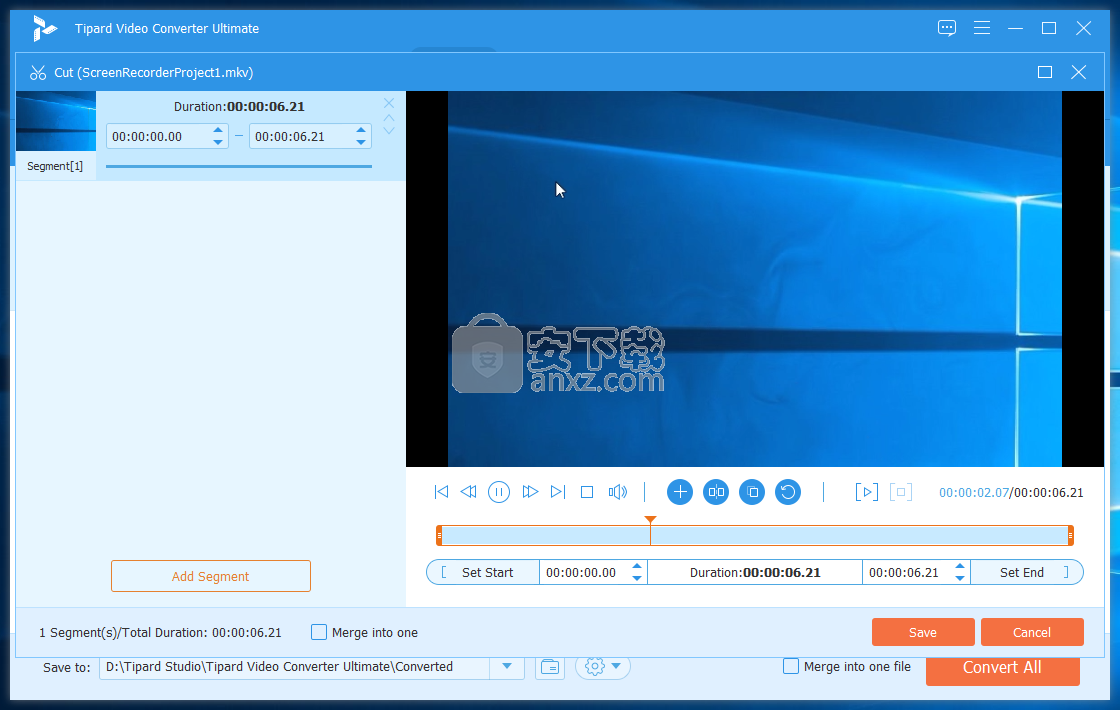Move Segment[1] down in the list
The image size is (1120, 710).
click(389, 131)
